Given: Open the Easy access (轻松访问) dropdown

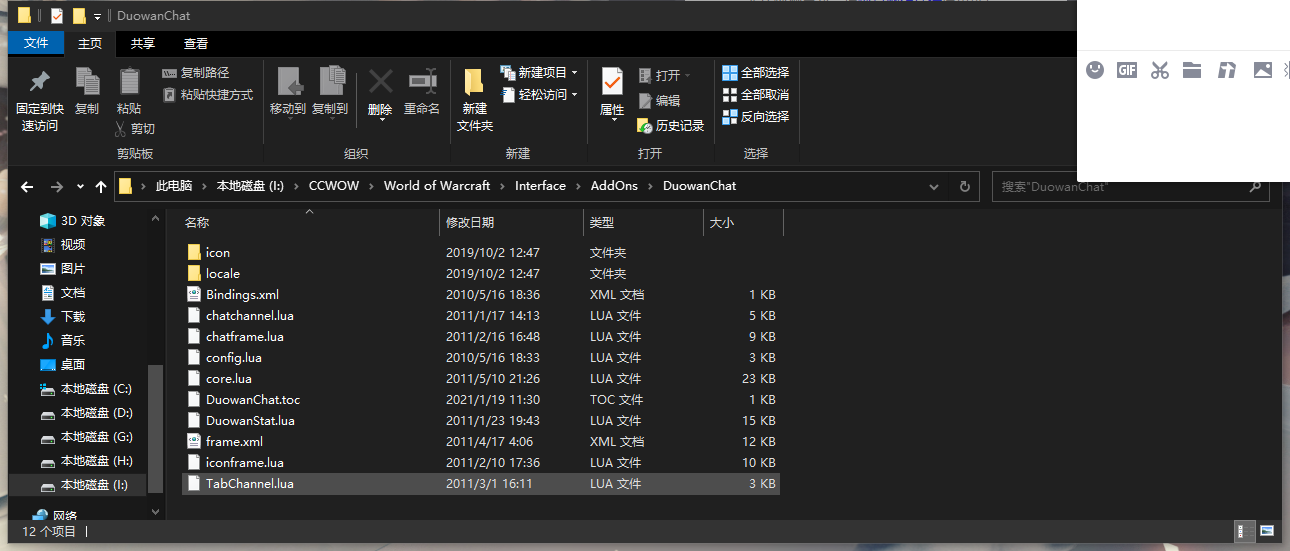Looking at the screenshot, I should tap(539, 95).
